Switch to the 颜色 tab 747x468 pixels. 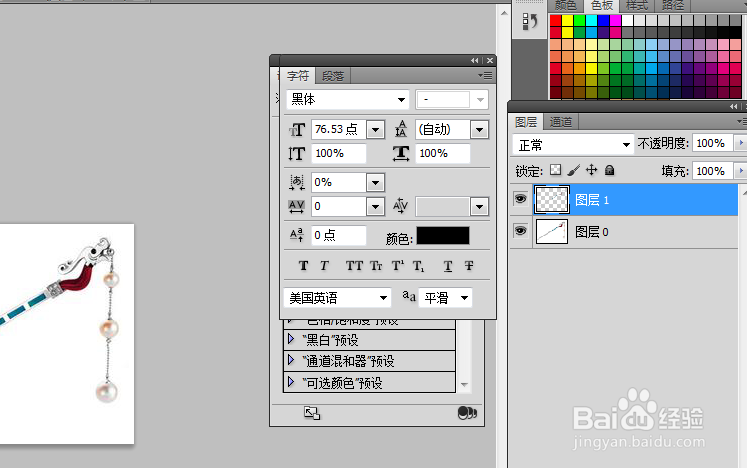(566, 5)
